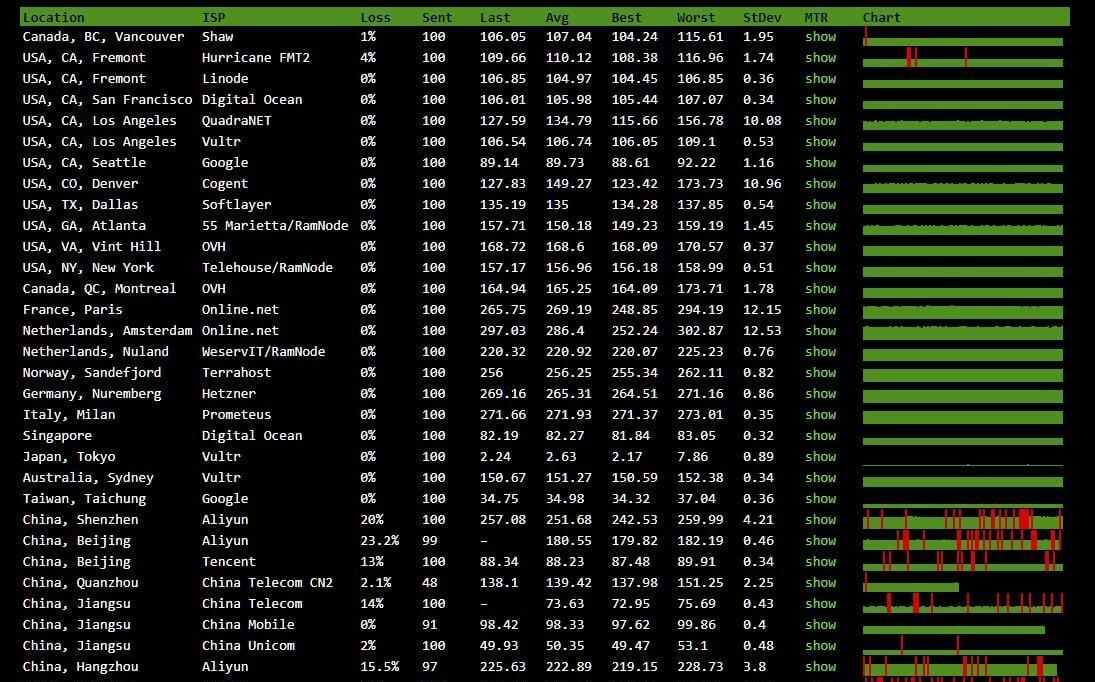Image resolution: width=1095 pixels, height=682 pixels.
Task: Select Seattle's 88.61 best value
Action: tap(631, 162)
